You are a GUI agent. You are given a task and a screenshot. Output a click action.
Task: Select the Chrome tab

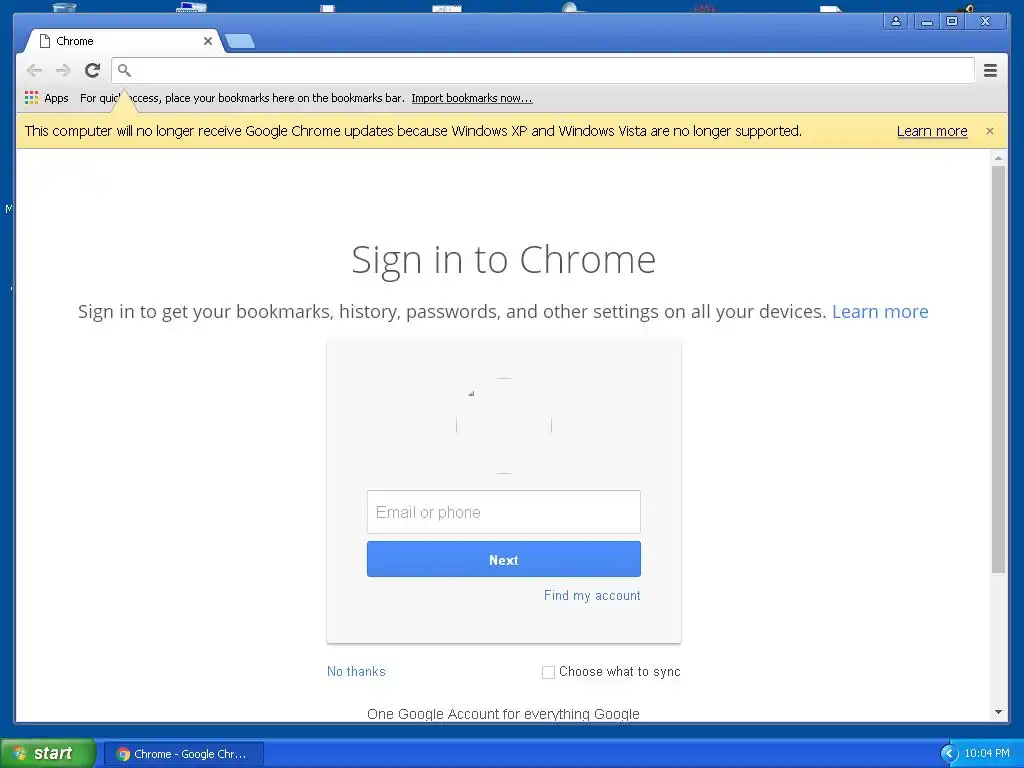[x=124, y=40]
